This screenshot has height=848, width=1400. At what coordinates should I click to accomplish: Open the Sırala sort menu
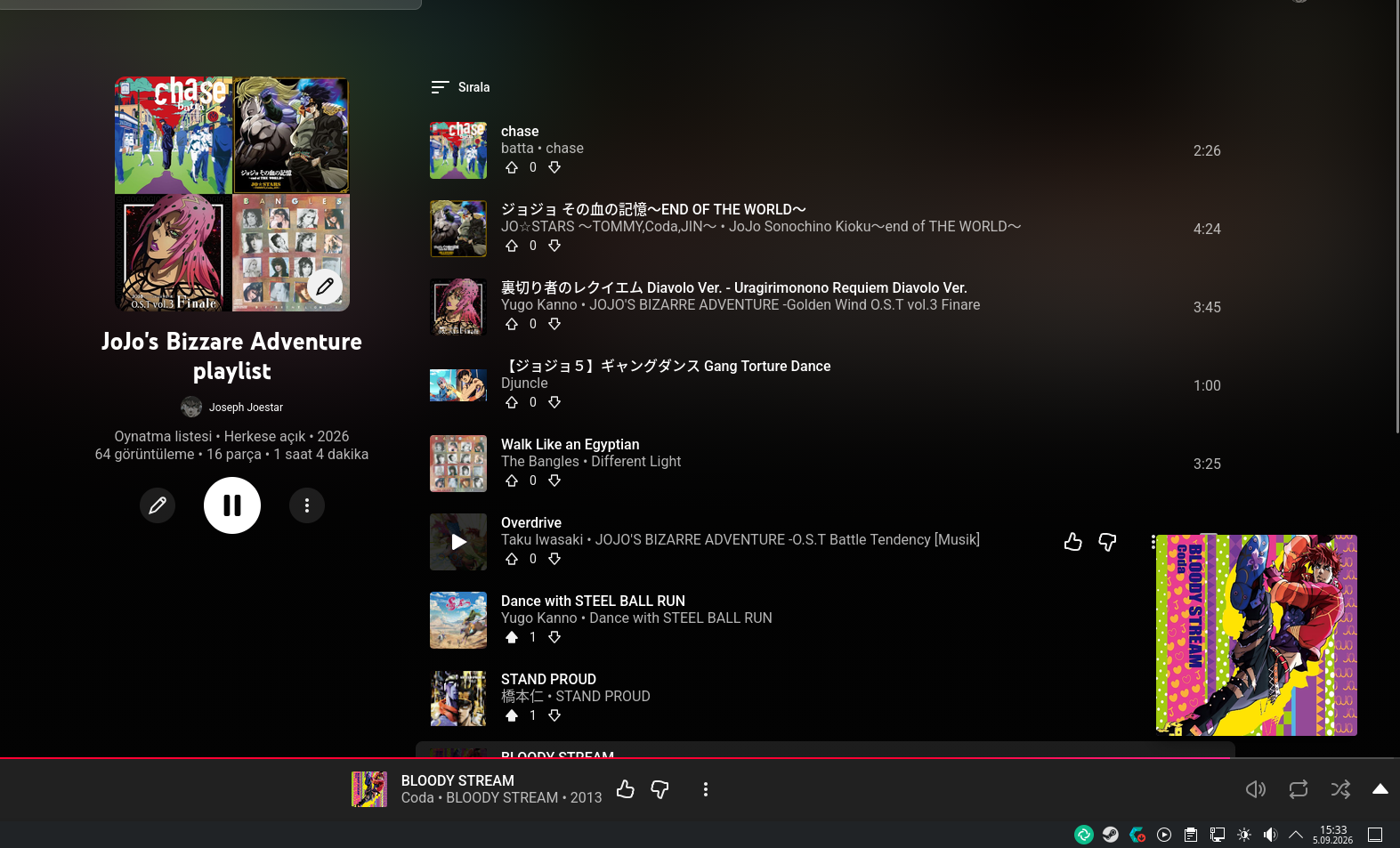tap(460, 87)
